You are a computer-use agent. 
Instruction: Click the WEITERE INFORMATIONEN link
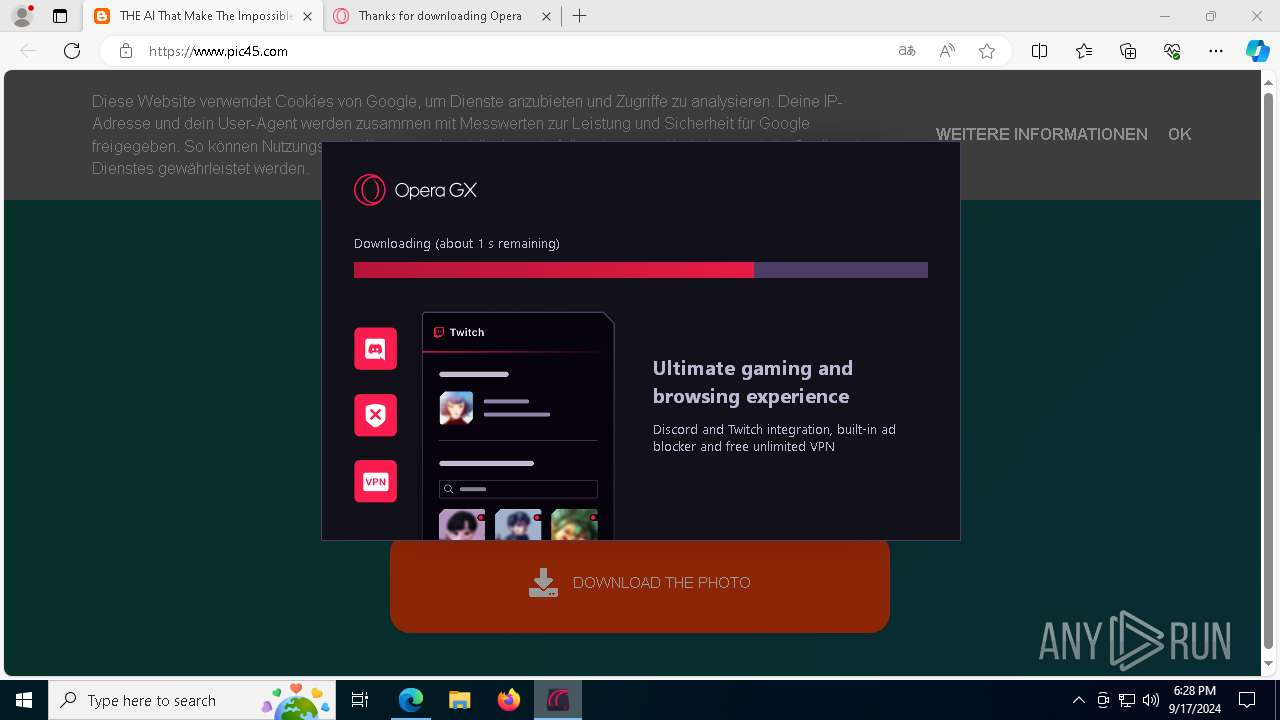(x=1041, y=134)
